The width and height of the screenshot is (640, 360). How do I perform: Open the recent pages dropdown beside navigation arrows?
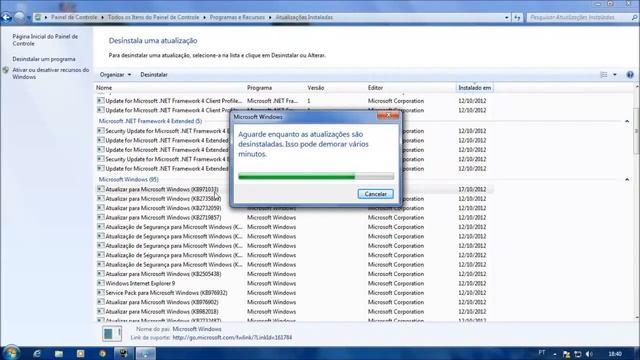29,18
